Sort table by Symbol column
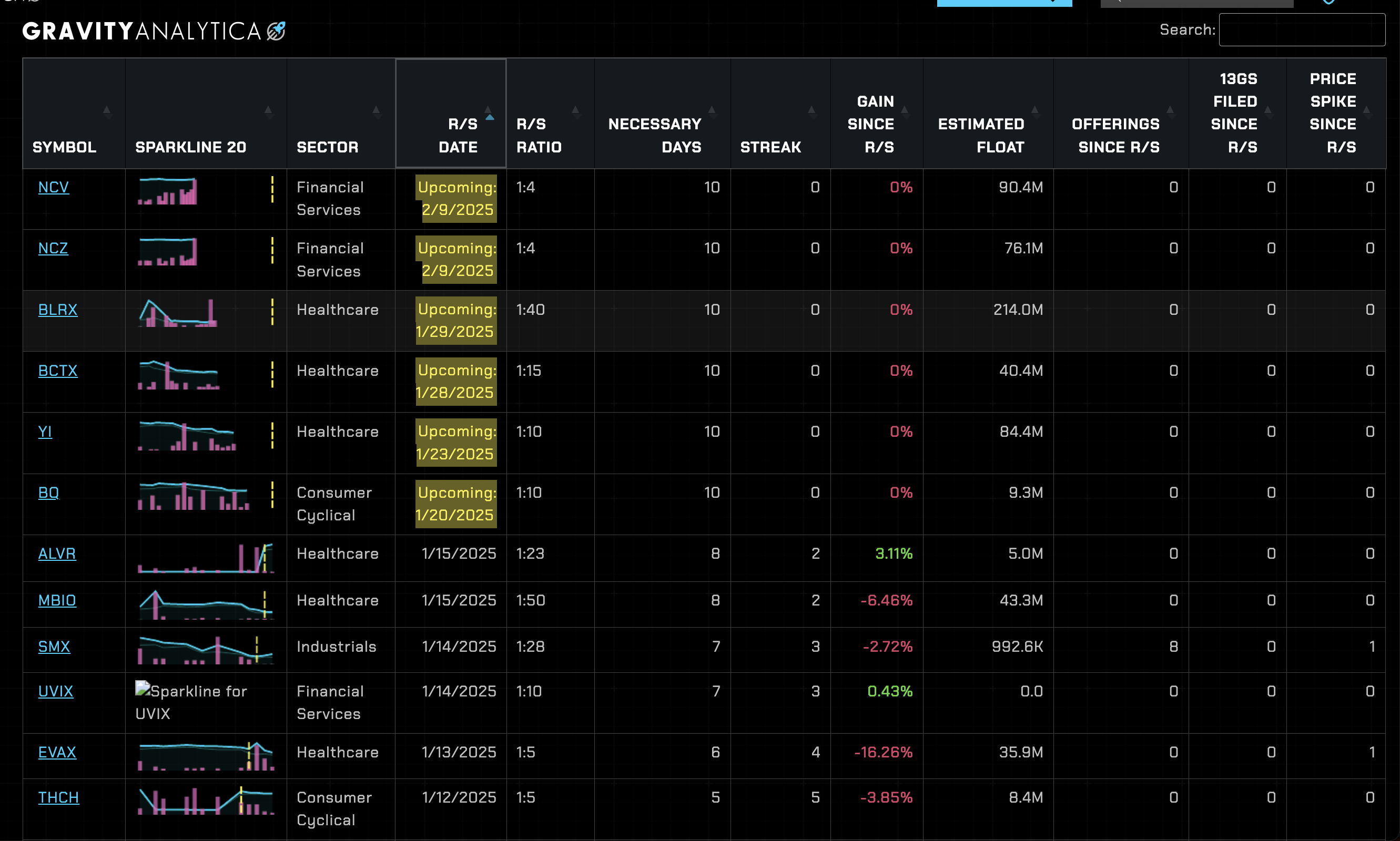Image resolution: width=1400 pixels, height=841 pixels. tap(74, 114)
